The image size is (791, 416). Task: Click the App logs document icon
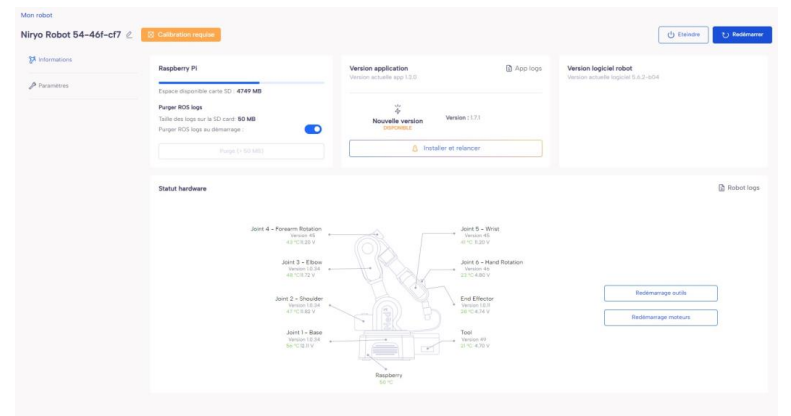tap(508, 68)
